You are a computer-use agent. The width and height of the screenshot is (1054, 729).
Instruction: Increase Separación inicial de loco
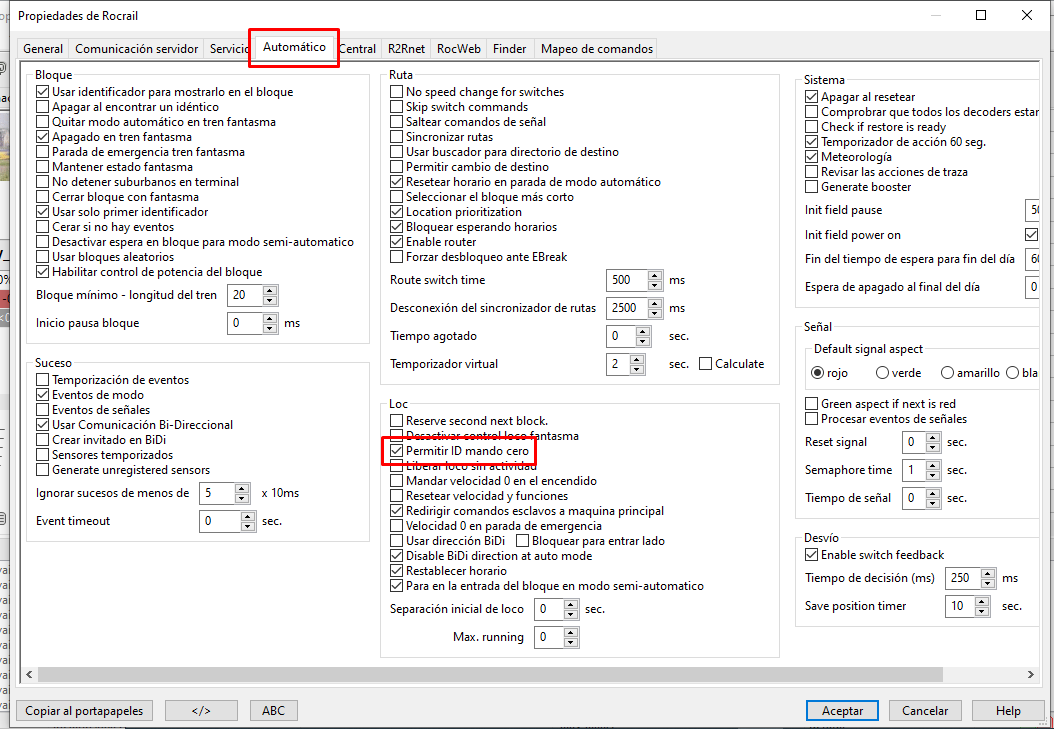coord(571,605)
